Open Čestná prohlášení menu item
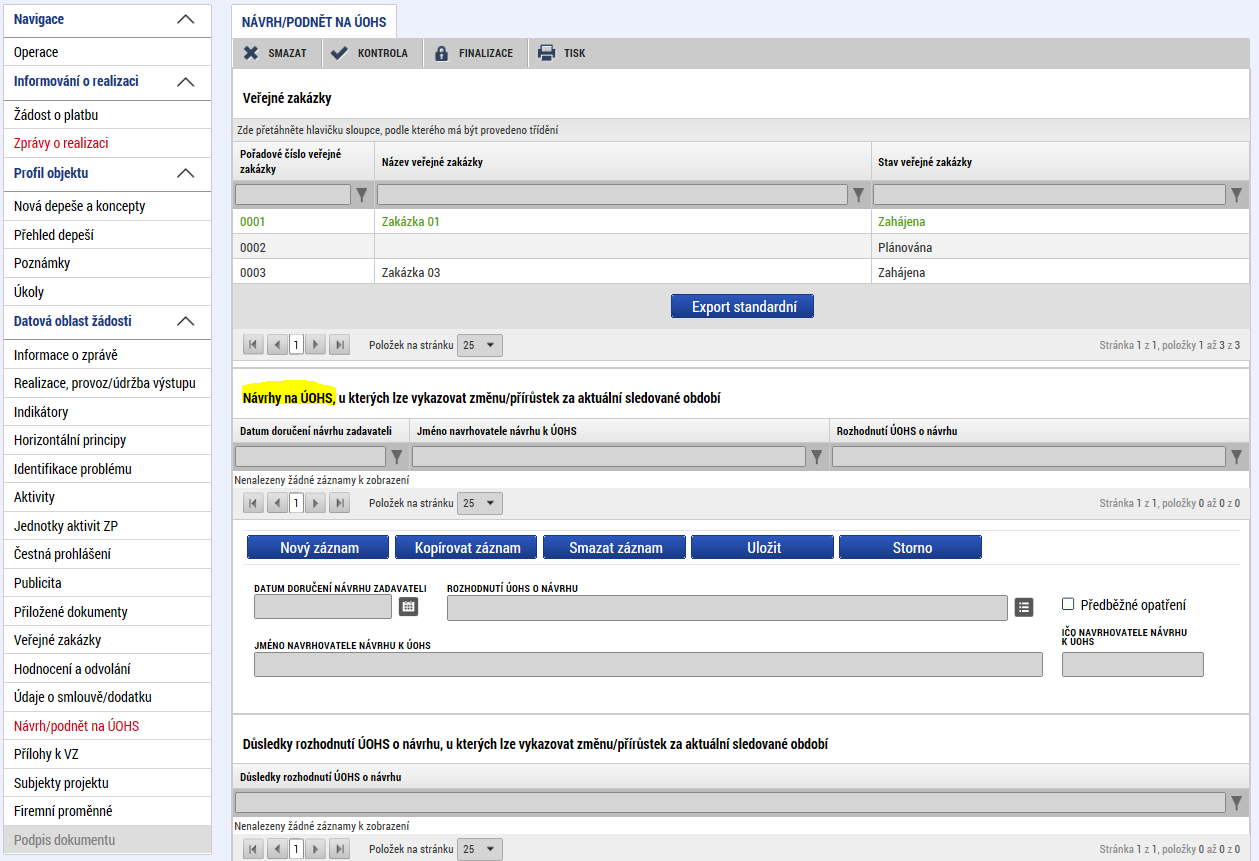The width and height of the screenshot is (1259, 861). tap(106, 554)
